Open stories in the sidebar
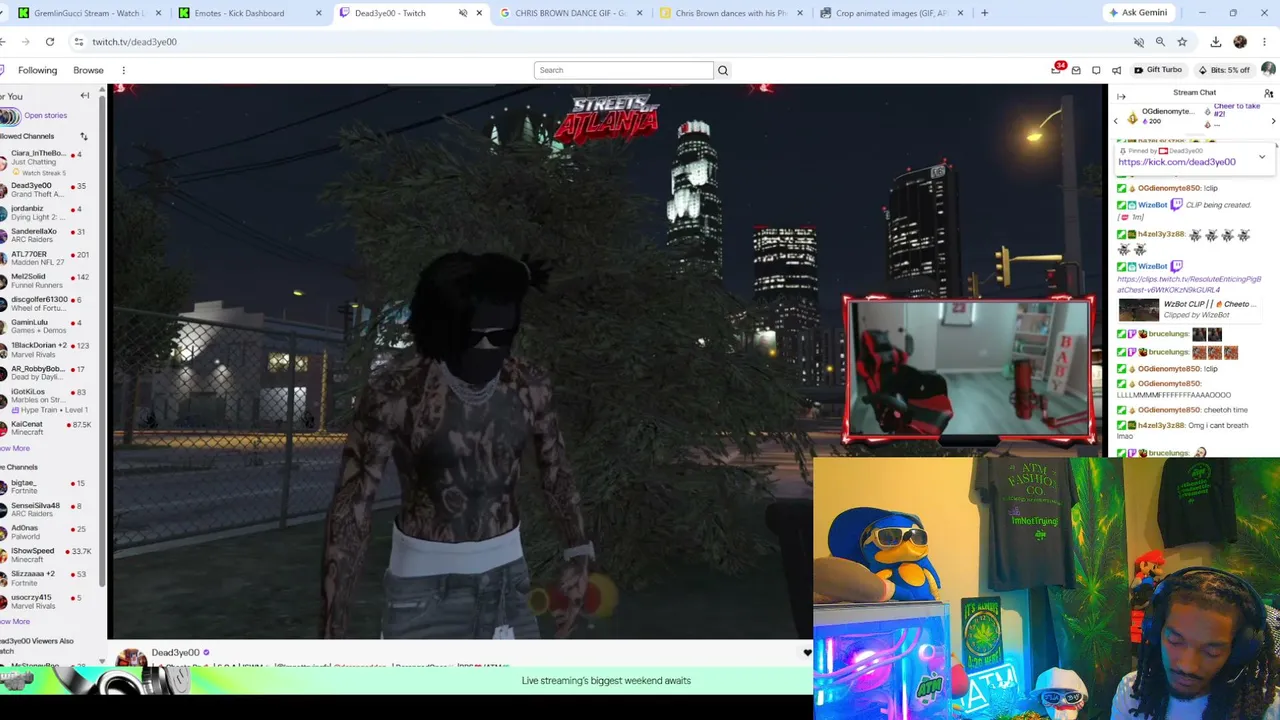The image size is (1280, 720). point(45,116)
